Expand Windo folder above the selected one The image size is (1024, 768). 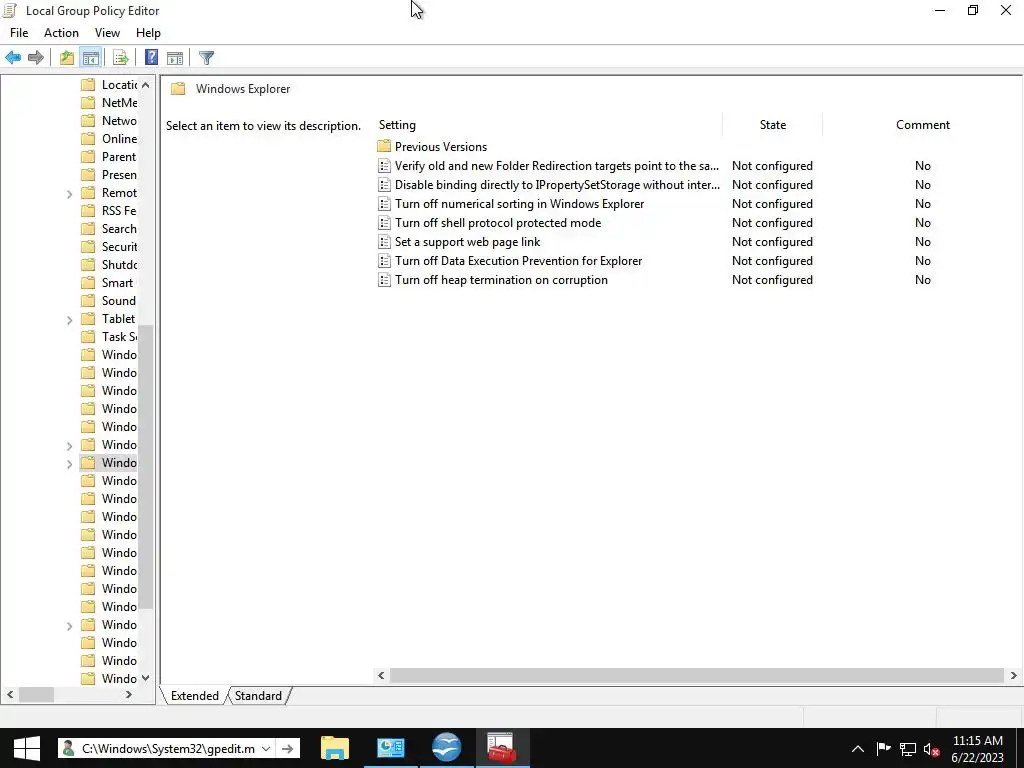click(x=69, y=446)
